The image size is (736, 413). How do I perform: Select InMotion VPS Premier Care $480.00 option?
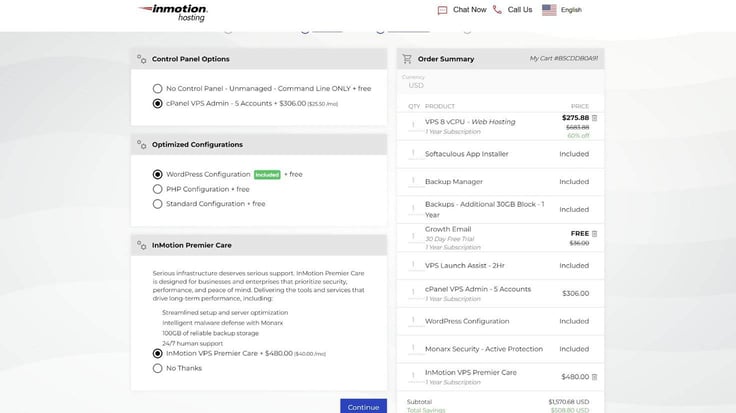click(157, 353)
